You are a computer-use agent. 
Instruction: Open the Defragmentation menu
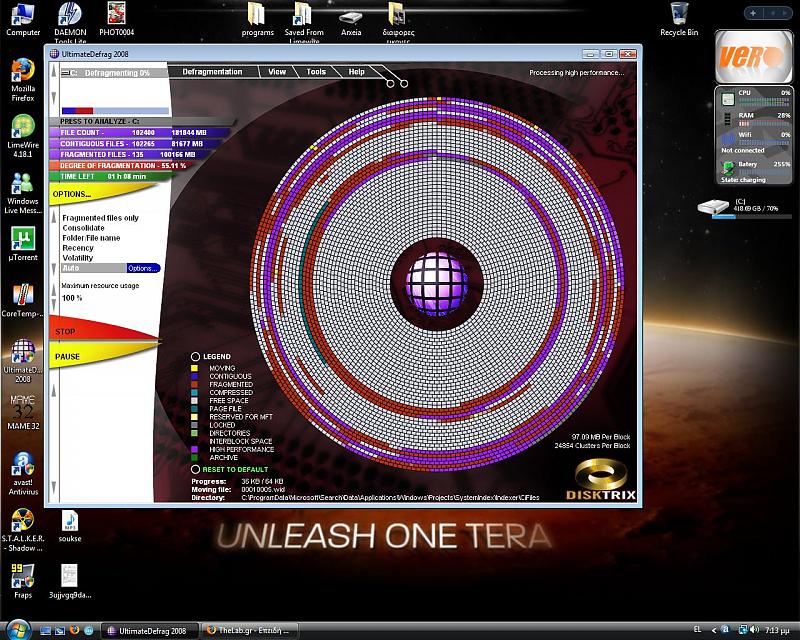(212, 72)
